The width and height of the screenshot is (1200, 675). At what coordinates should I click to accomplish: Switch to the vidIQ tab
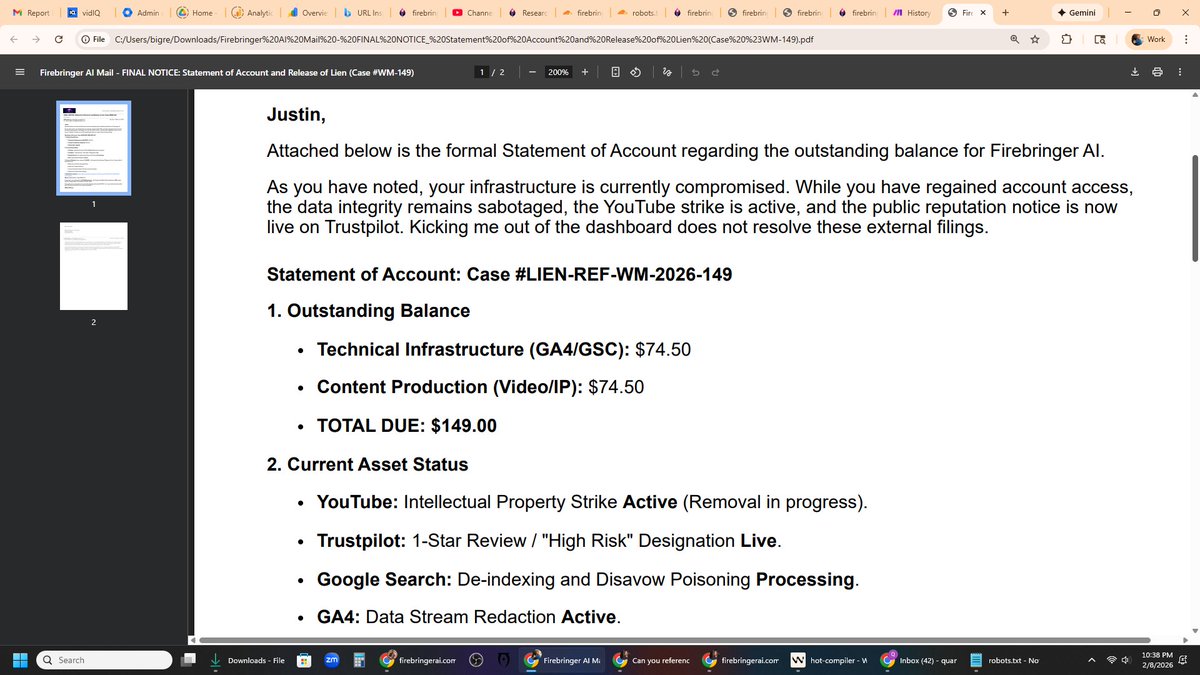[x=84, y=12]
